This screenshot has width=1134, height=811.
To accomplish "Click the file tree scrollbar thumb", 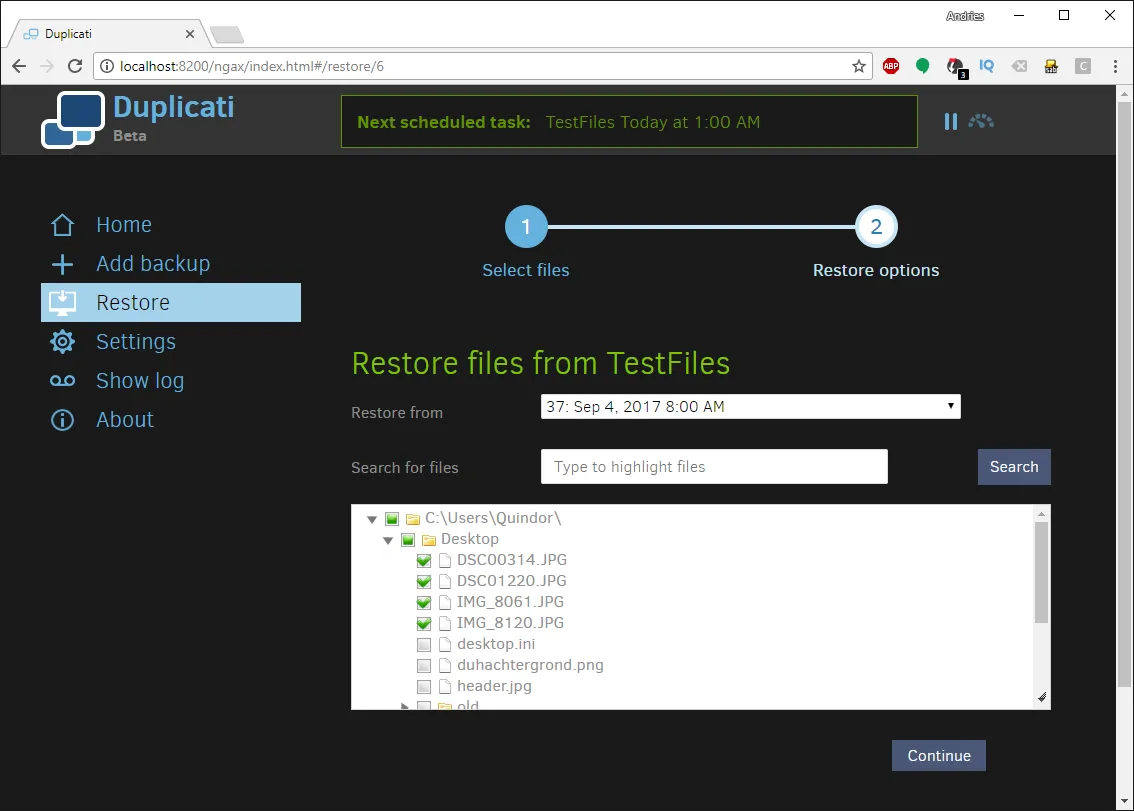I will 1041,572.
